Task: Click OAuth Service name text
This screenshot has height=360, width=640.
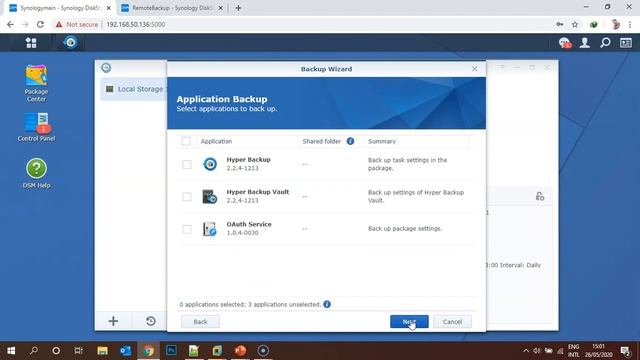Action: (249, 224)
